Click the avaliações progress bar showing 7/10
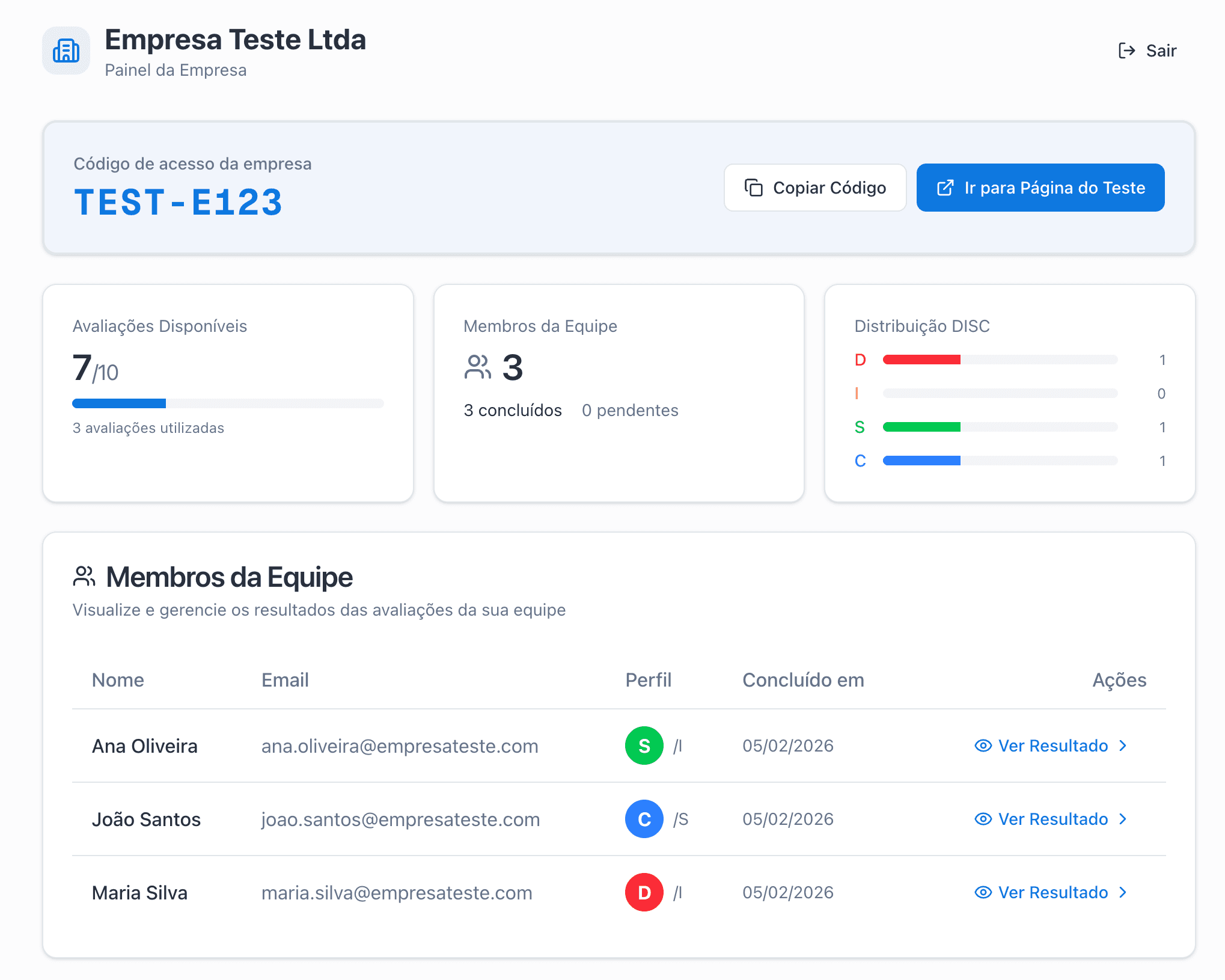Viewport: 1225px width, 980px height. pyautogui.click(x=228, y=403)
